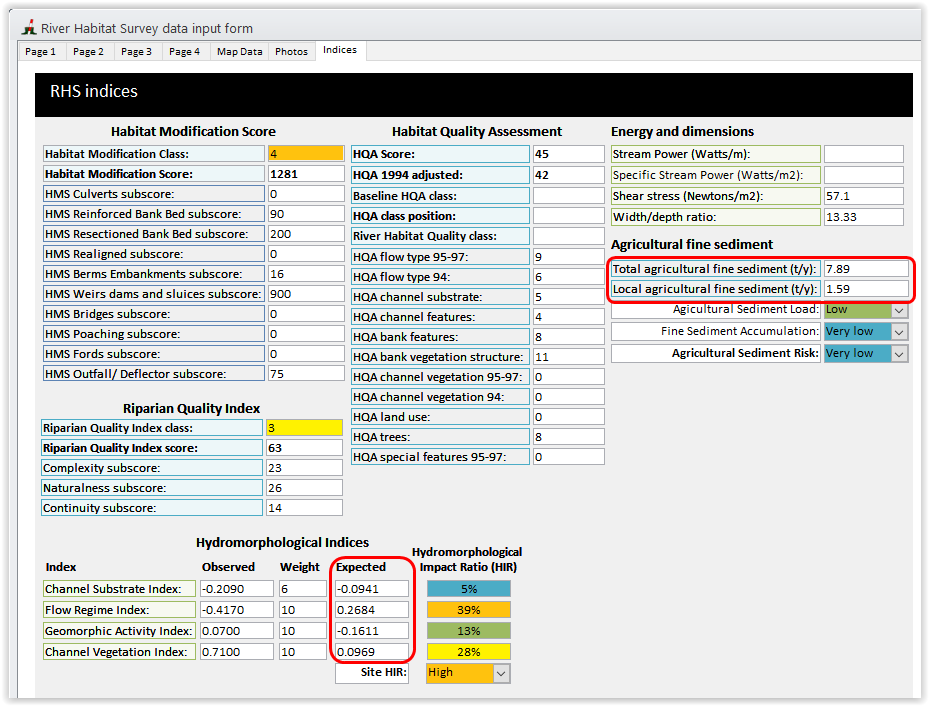Image resolution: width=929 pixels, height=706 pixels.
Task: Click the Channel Vegetation expected value 0.0969
Action: 372,652
